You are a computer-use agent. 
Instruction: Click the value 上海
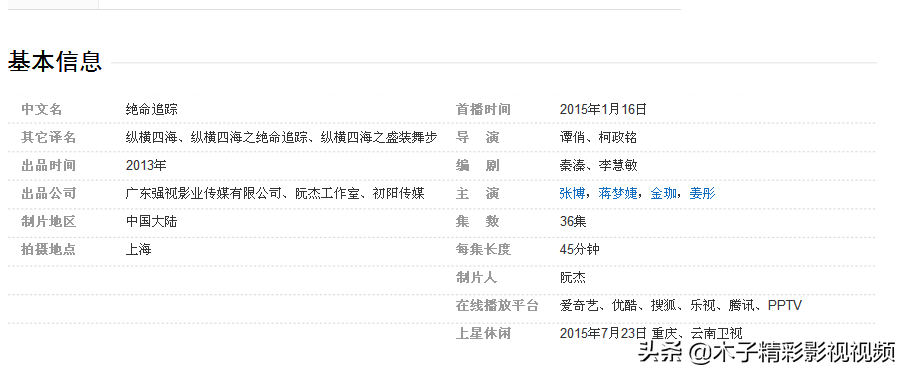(x=138, y=249)
